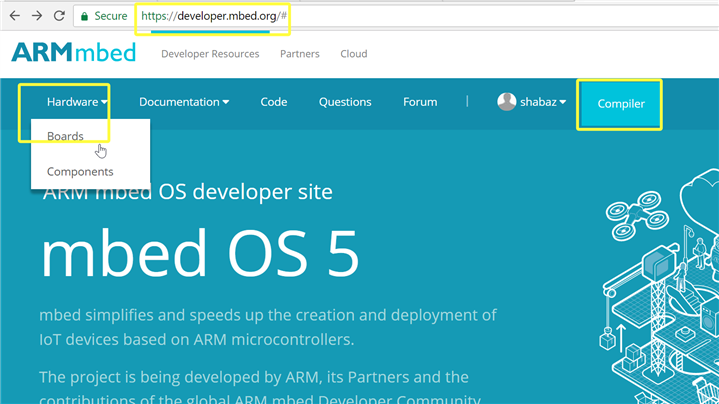This screenshot has width=719, height=404.
Task: Visit the Cloud link in the header
Action: coord(353,54)
